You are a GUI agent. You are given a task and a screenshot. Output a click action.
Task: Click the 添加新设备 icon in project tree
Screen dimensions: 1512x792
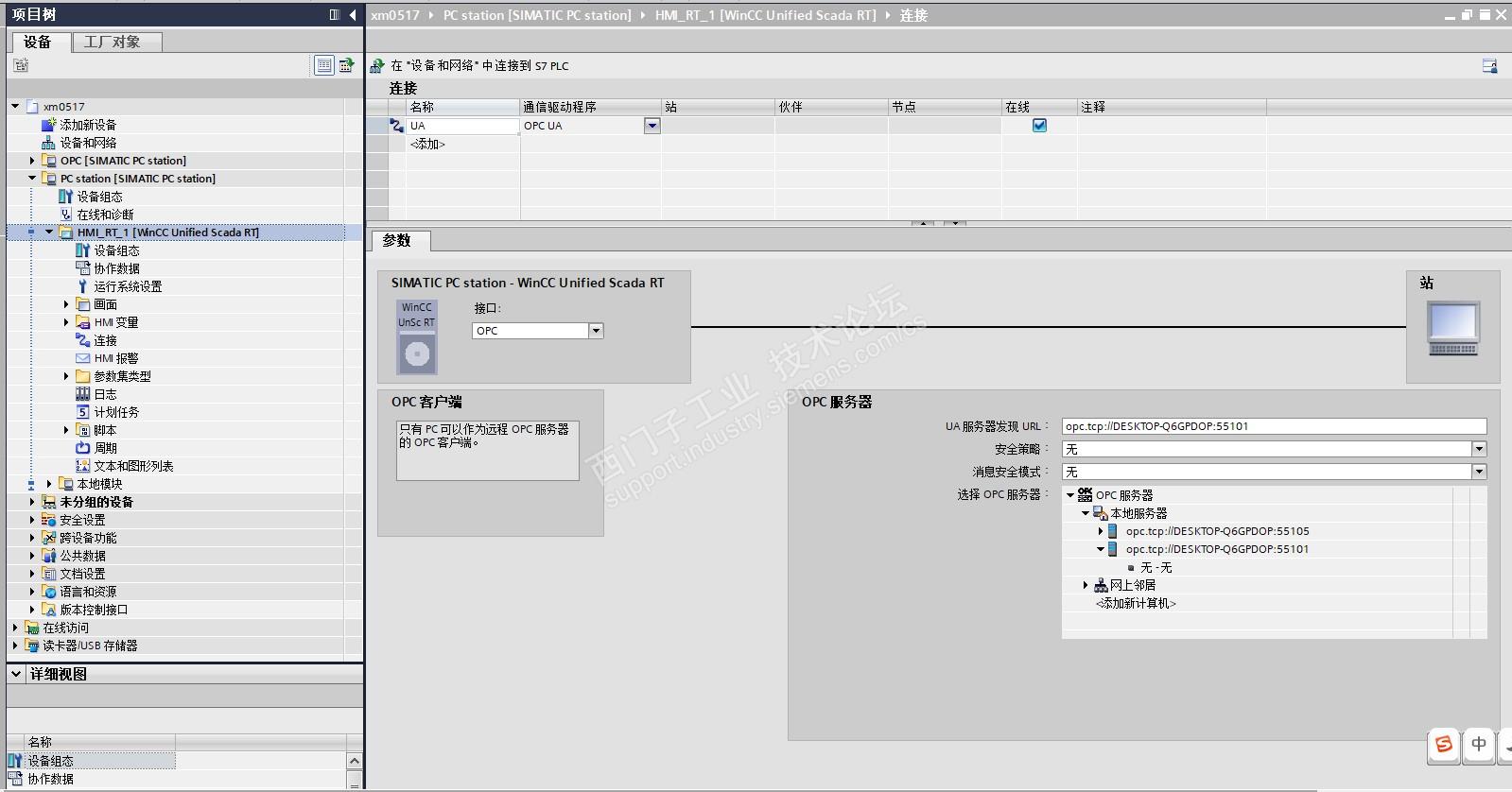(x=48, y=125)
